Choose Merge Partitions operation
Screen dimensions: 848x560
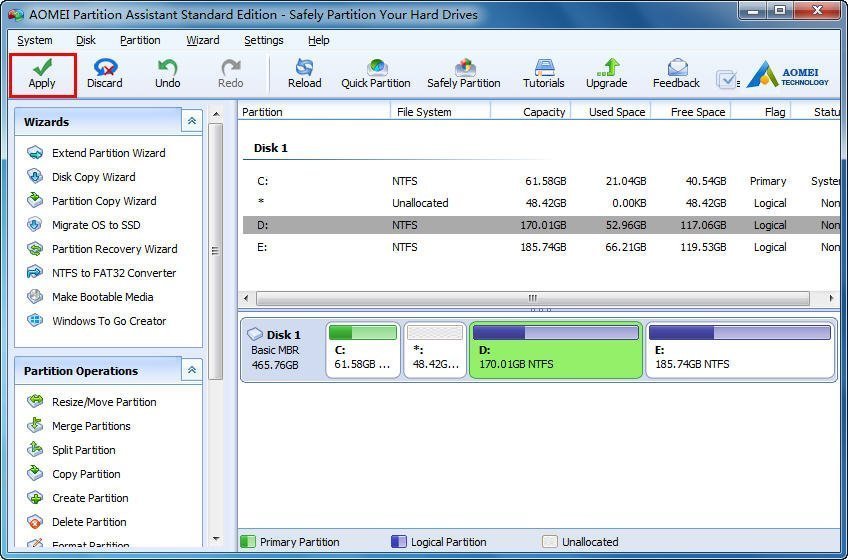click(x=79, y=426)
